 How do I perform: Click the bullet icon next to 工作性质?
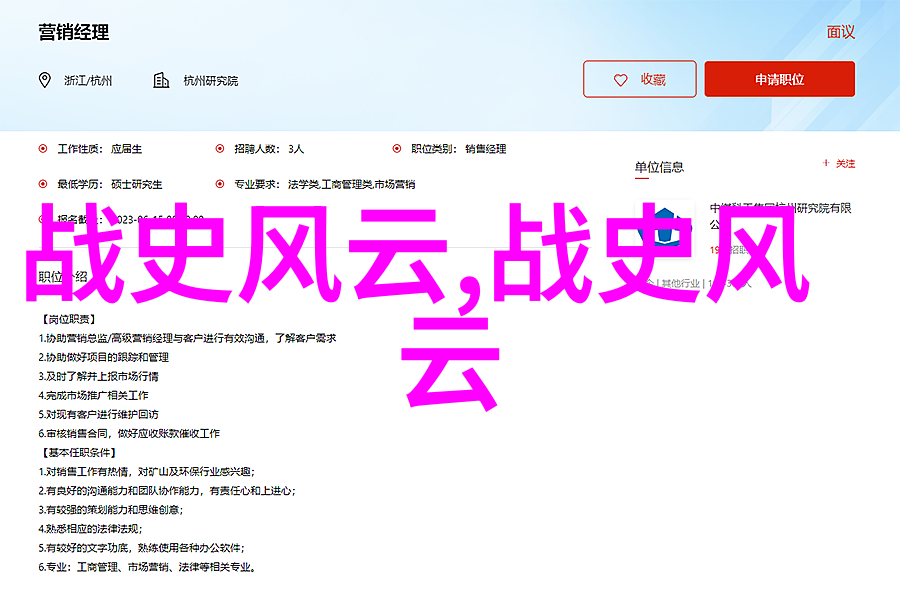point(43,148)
